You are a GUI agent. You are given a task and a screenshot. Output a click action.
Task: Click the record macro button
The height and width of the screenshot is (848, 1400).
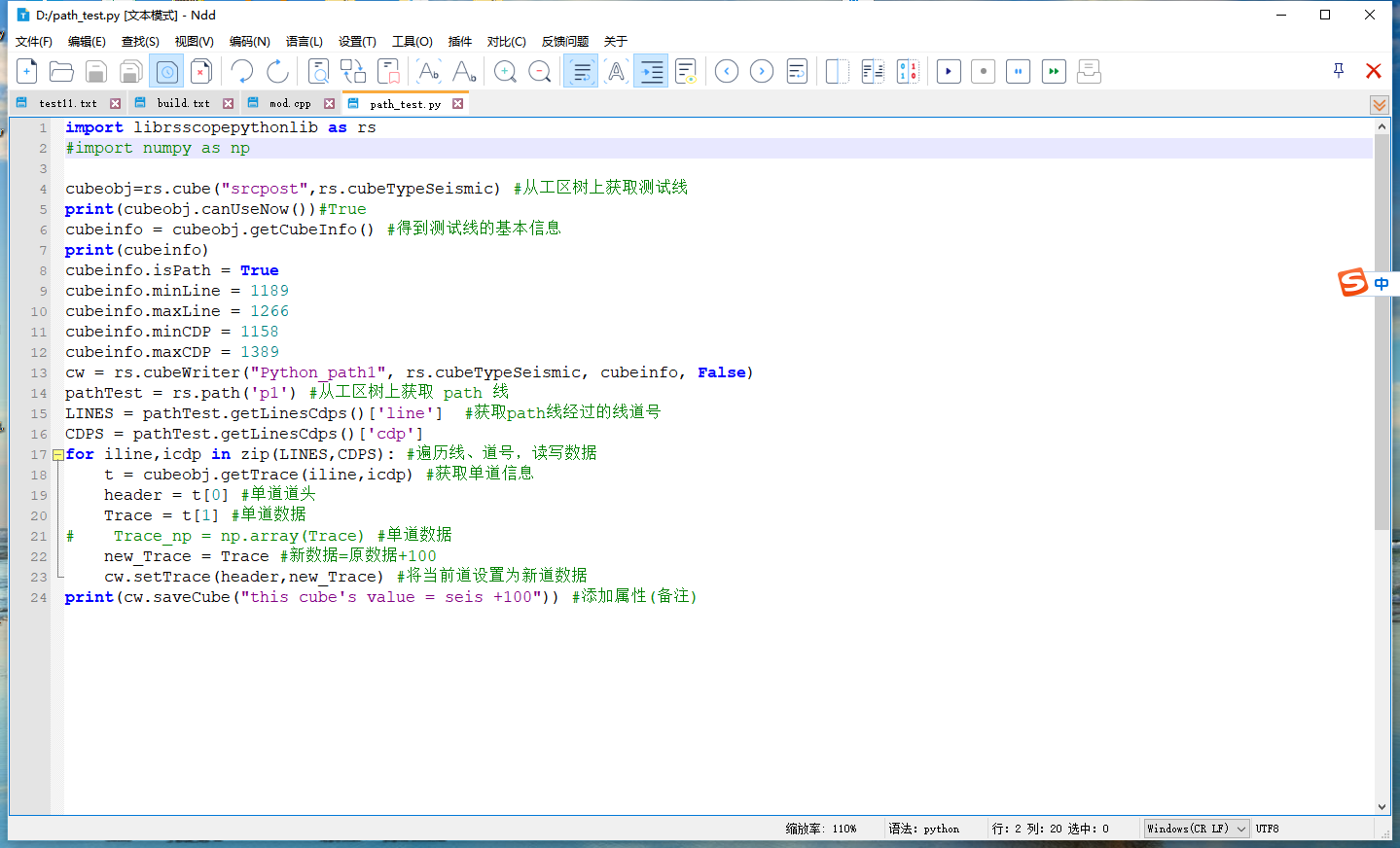point(984,71)
